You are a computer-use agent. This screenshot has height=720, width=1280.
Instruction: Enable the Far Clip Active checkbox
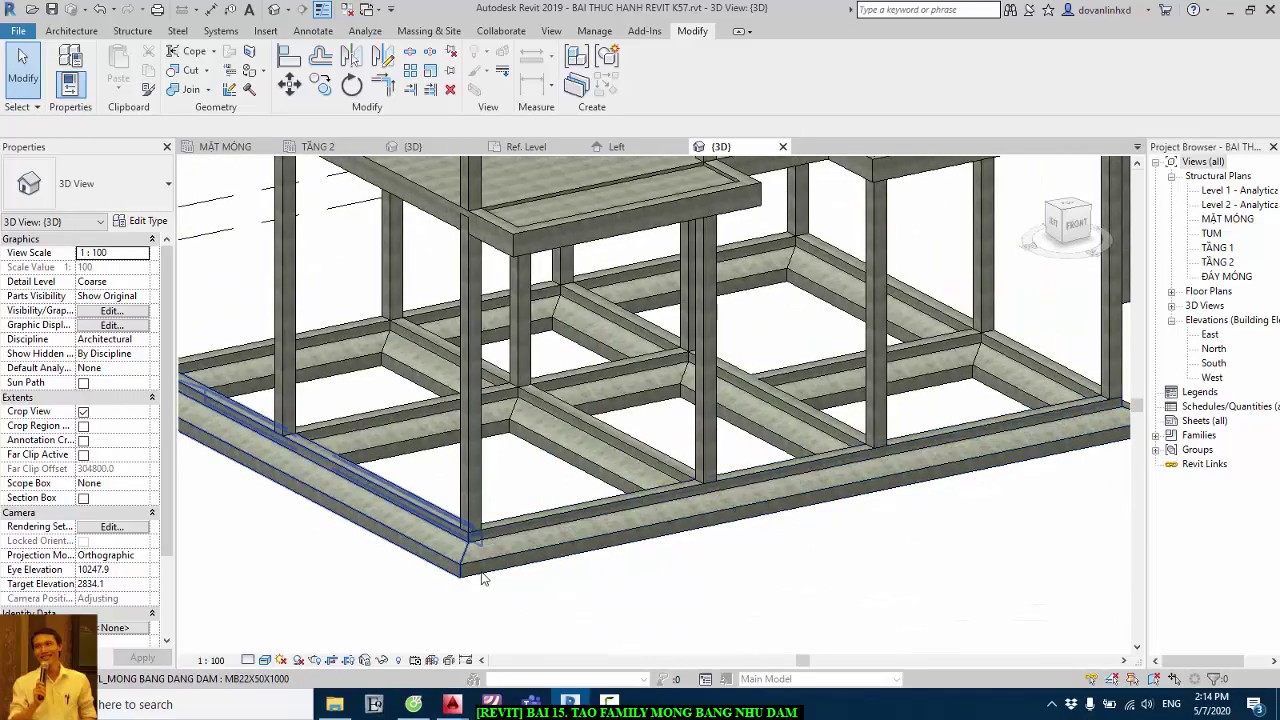click(83, 455)
